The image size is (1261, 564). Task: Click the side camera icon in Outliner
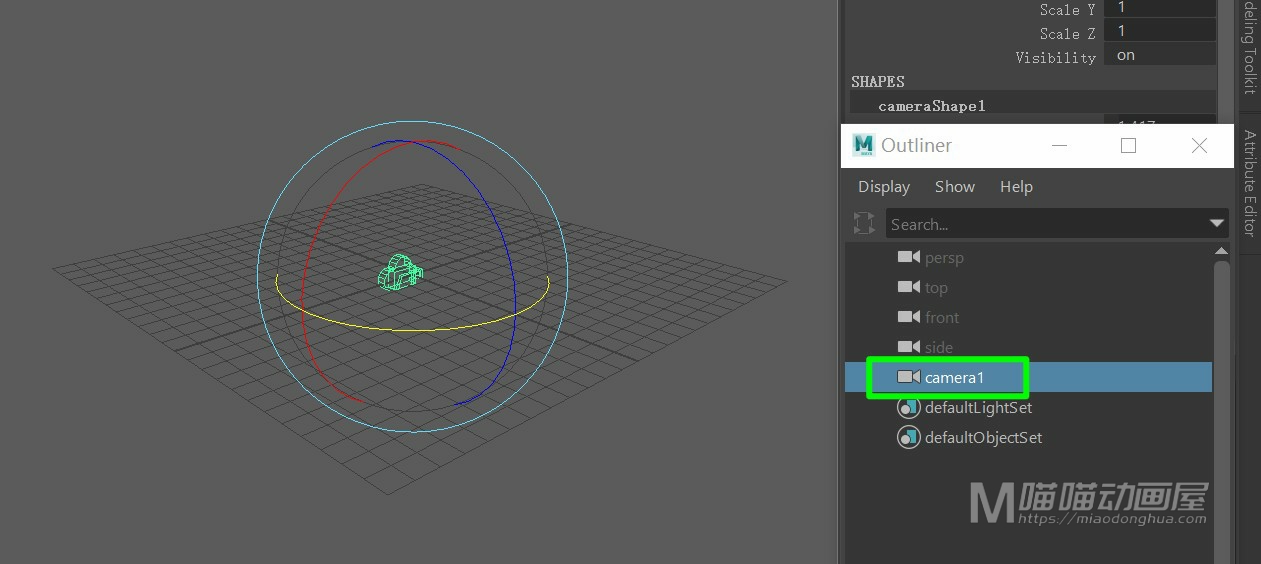tap(908, 347)
